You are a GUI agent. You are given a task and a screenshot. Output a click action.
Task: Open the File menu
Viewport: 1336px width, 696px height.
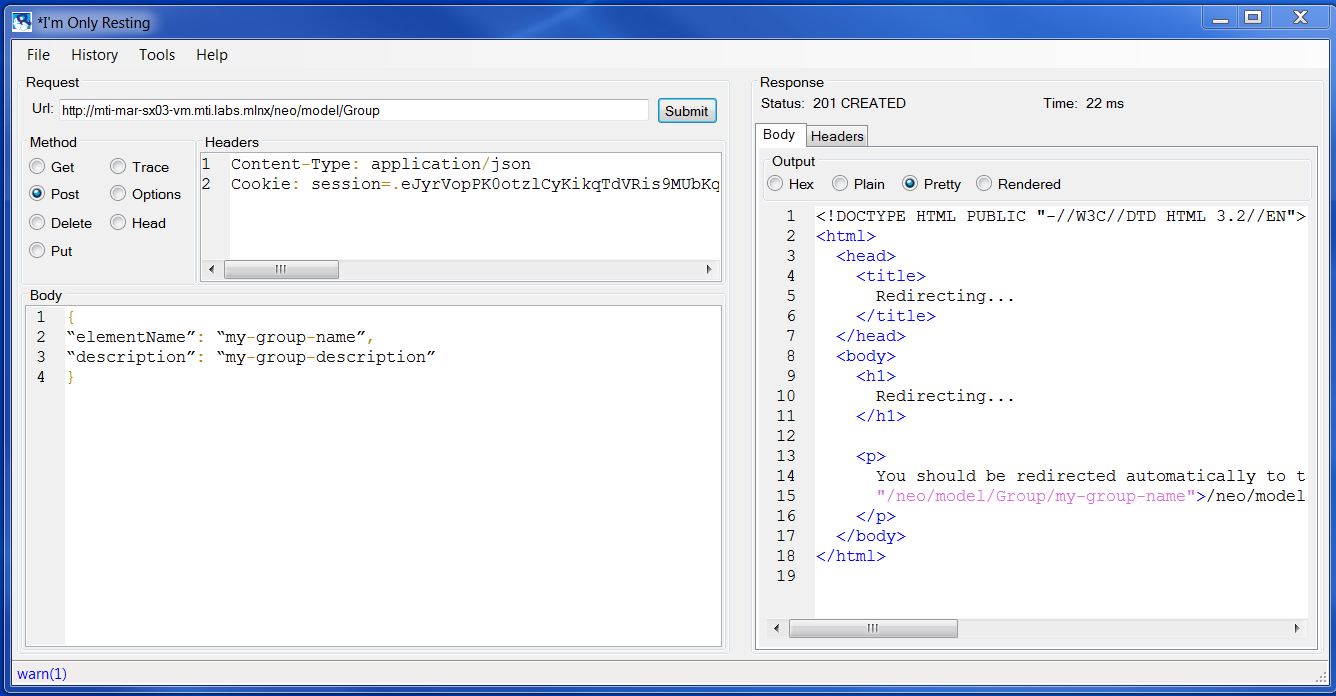point(37,55)
